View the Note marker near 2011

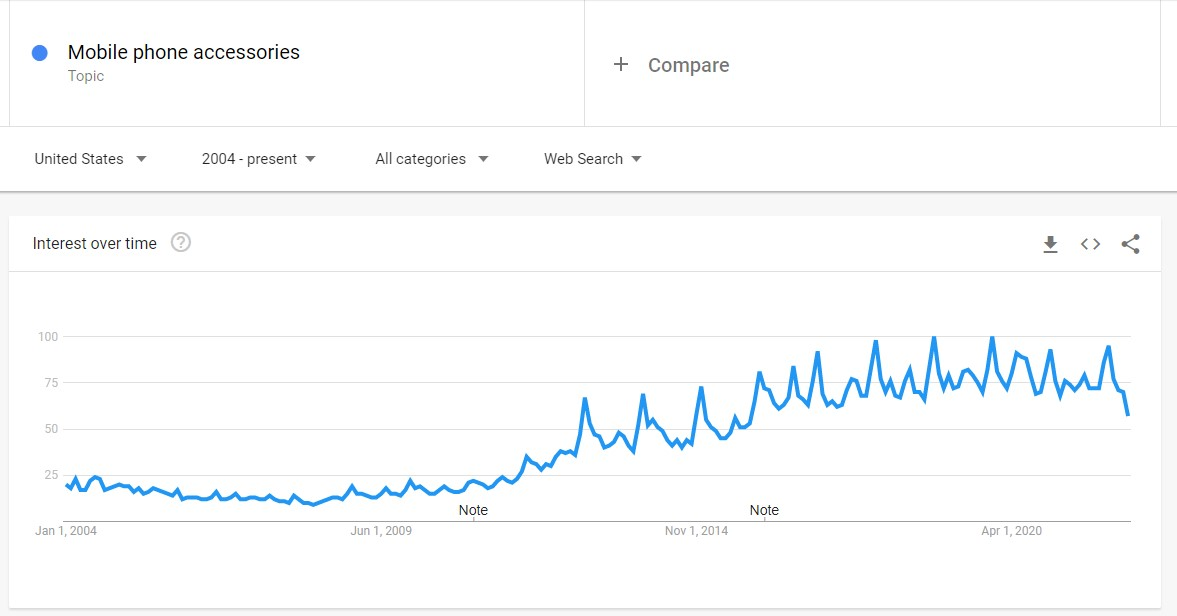[x=473, y=510]
